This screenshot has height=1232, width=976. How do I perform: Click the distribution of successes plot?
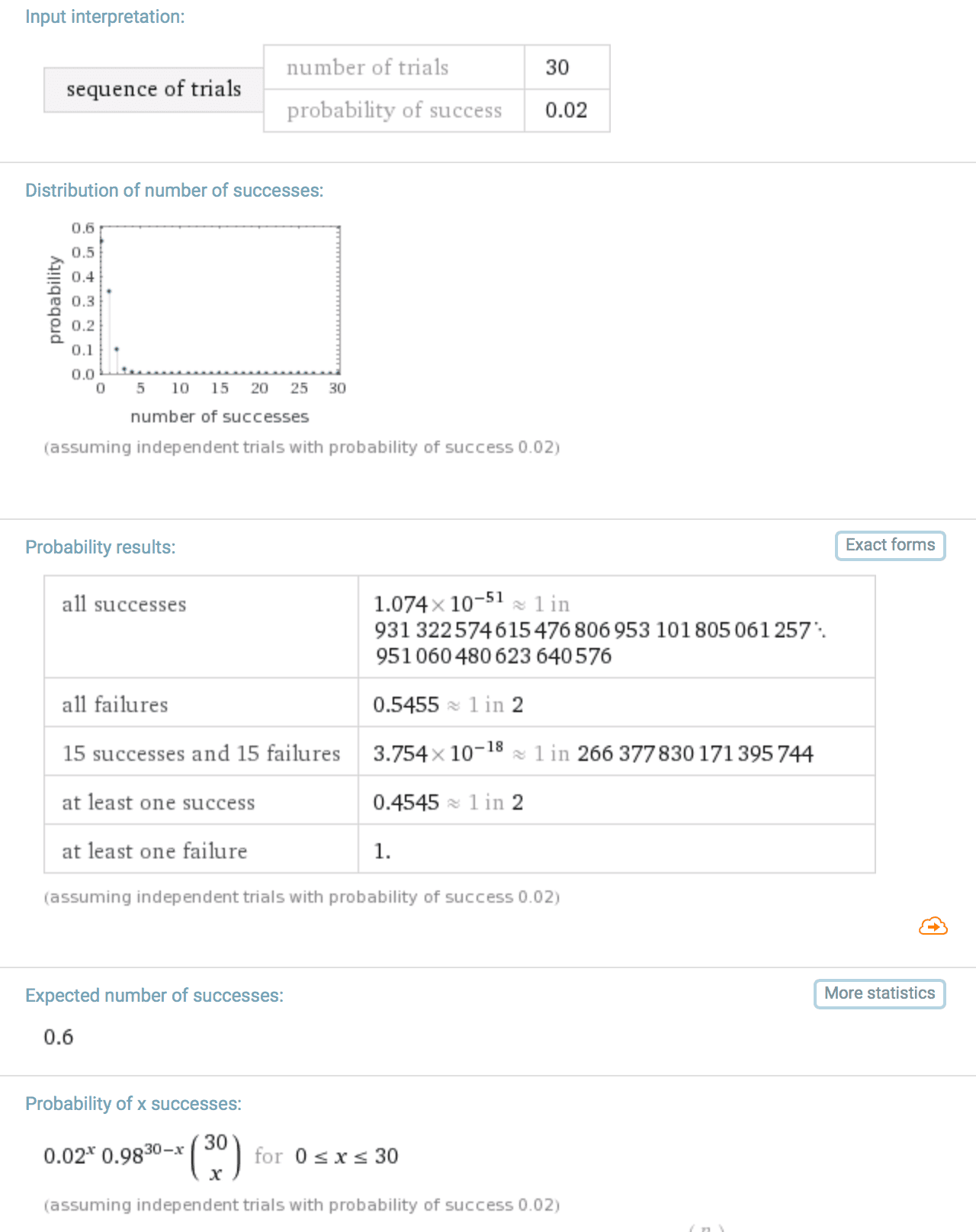click(220, 300)
